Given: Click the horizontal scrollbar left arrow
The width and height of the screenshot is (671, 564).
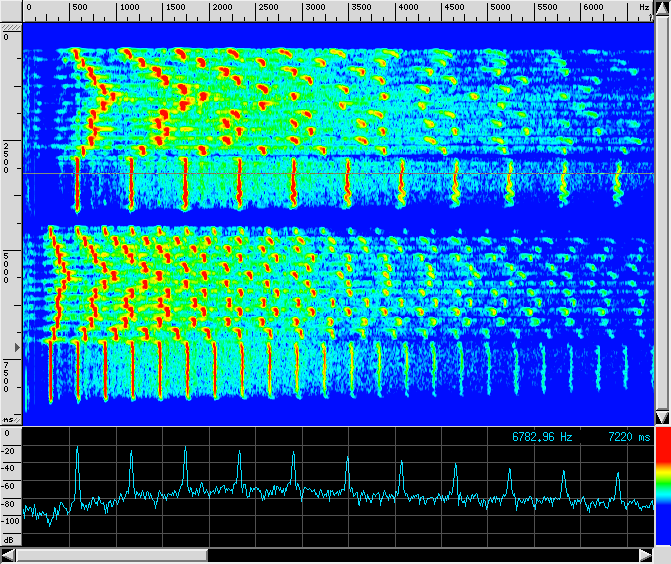Looking at the screenshot, I should click(x=9, y=555).
